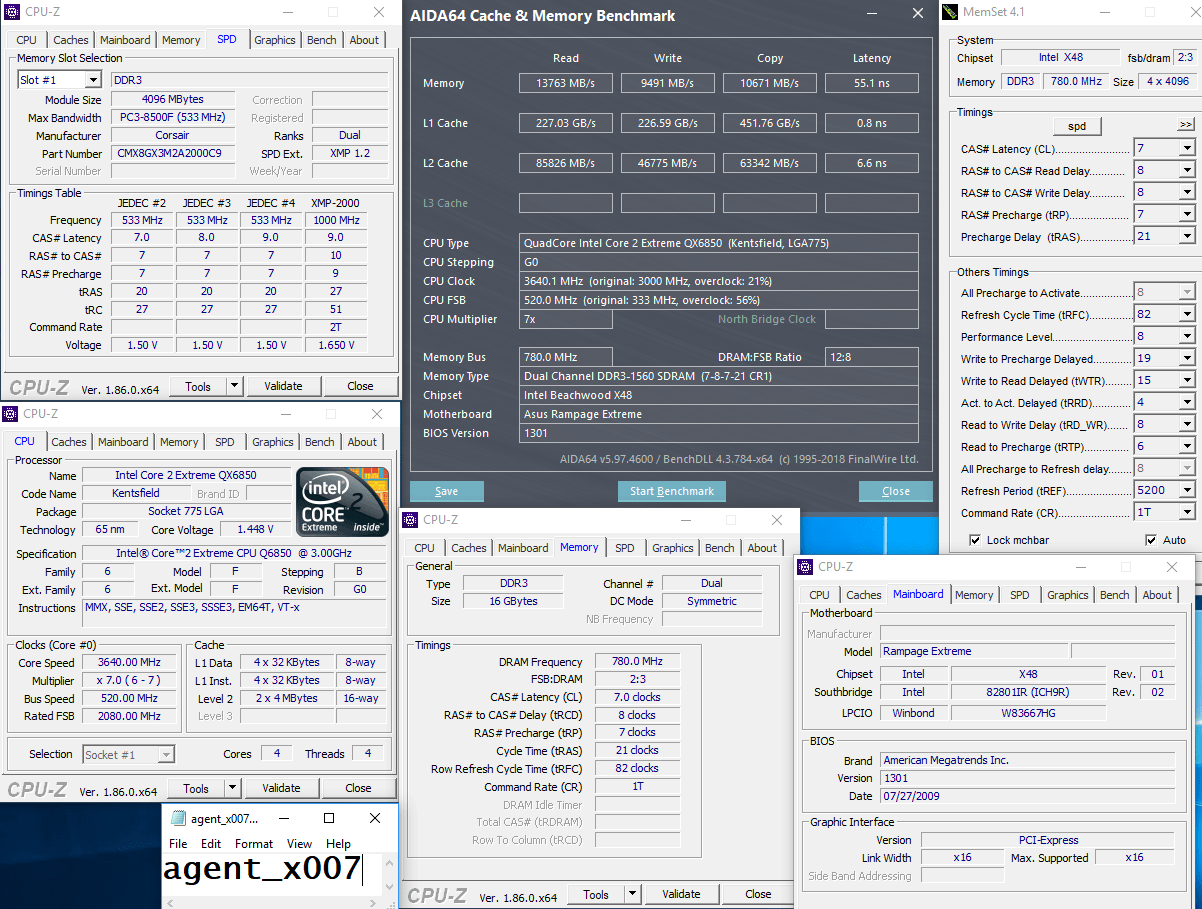The height and width of the screenshot is (909, 1202).
Task: Open SPD tab in Memory CPU-Z window
Action: pos(625,548)
